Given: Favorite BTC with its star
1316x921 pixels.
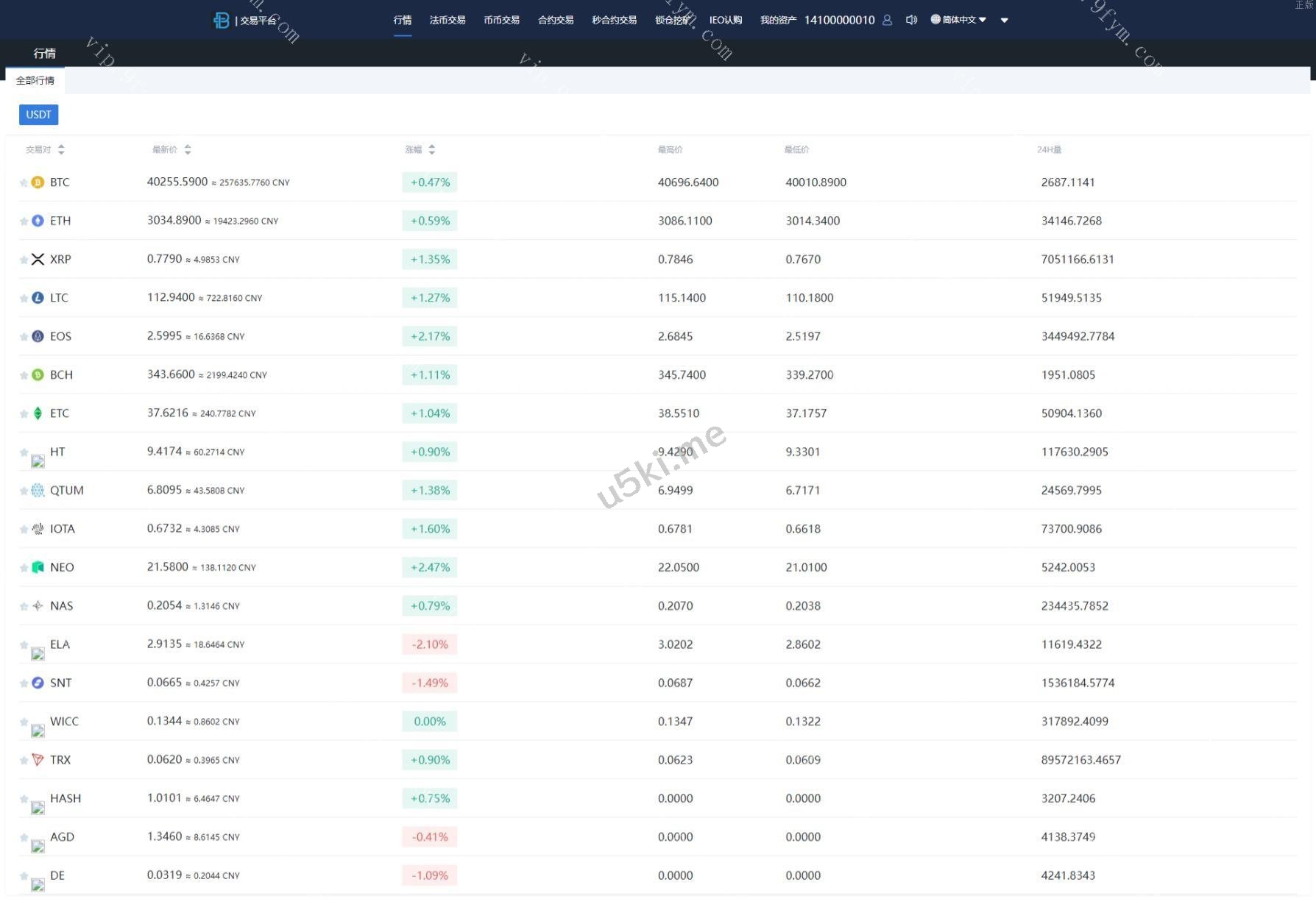Looking at the screenshot, I should (24, 182).
